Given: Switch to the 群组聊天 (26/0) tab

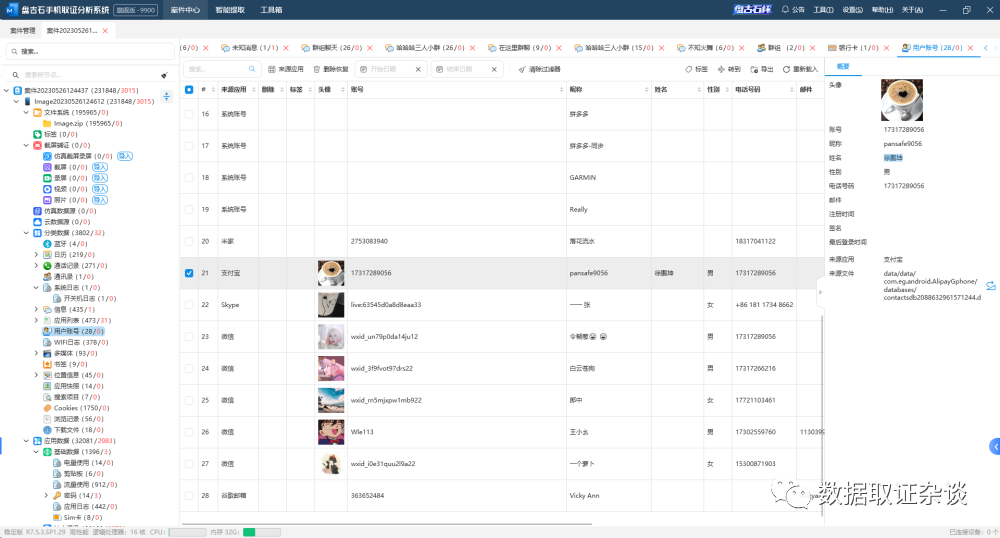Looking at the screenshot, I should point(332,48).
